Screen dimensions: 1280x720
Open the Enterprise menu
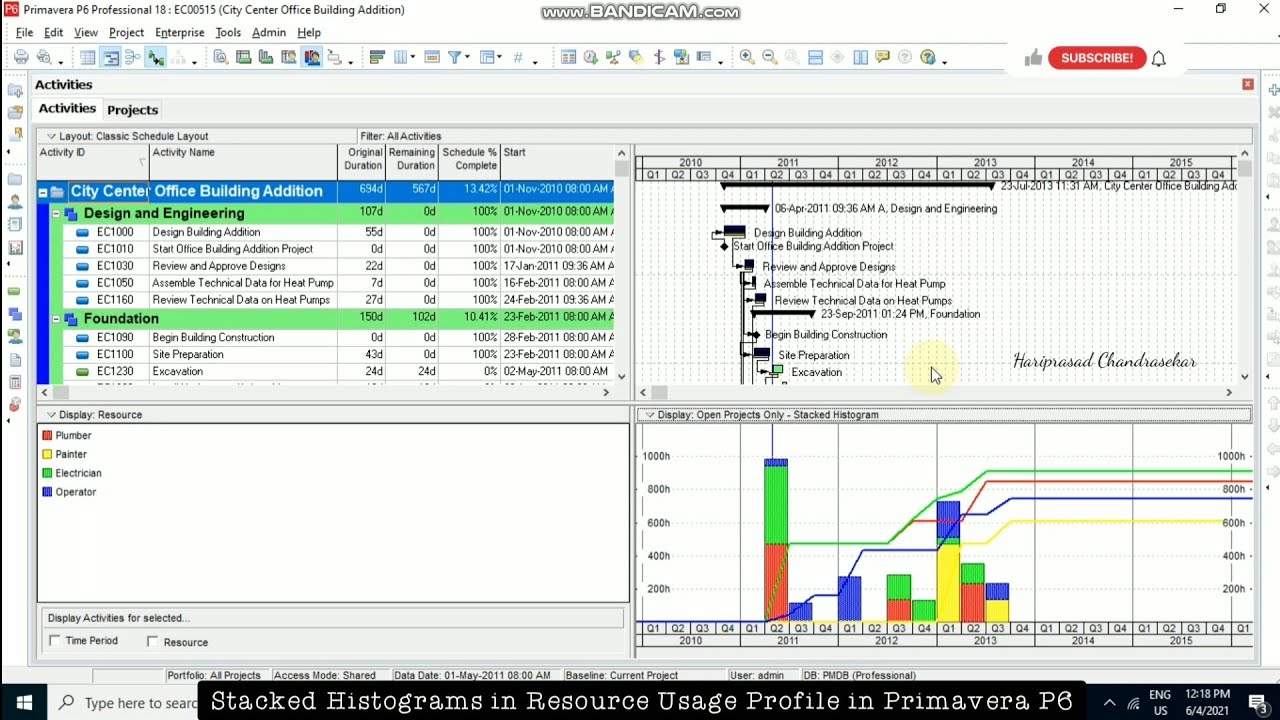[180, 32]
